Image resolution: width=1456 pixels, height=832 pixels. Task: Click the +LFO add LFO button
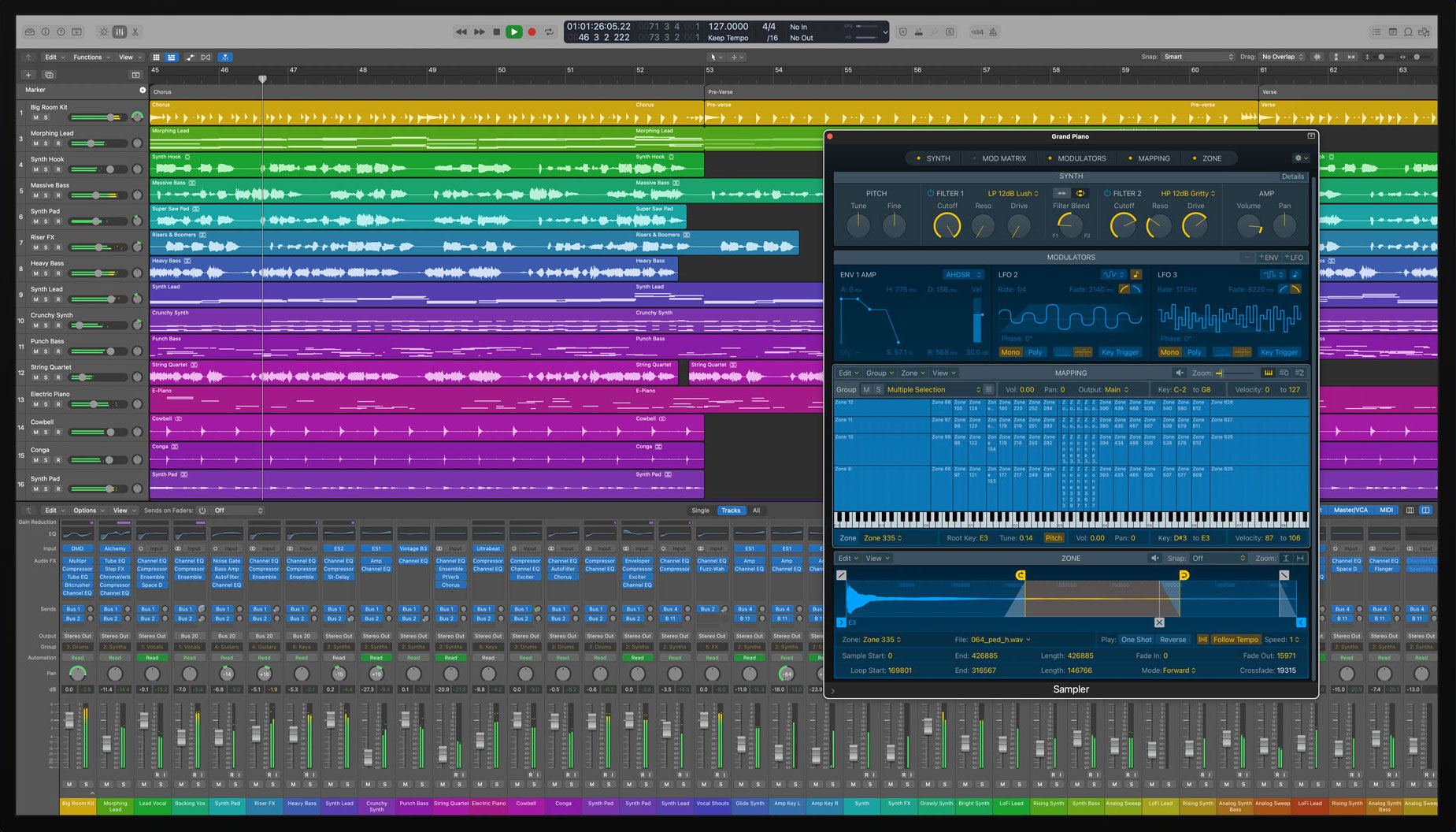pos(1294,258)
